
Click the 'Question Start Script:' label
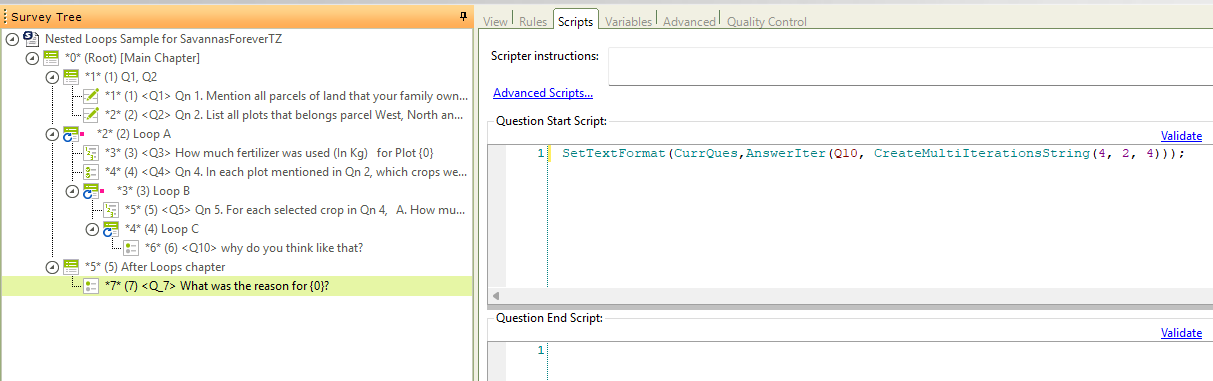tap(551, 121)
